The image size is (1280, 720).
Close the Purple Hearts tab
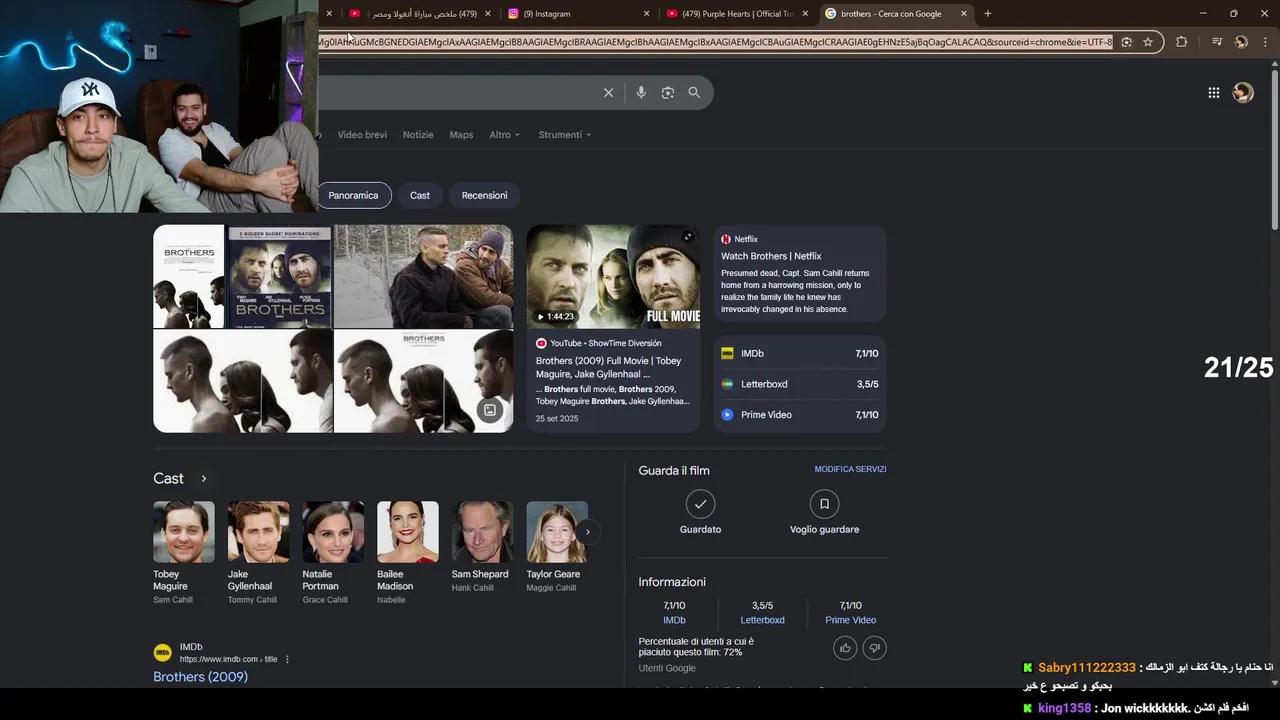tap(805, 14)
